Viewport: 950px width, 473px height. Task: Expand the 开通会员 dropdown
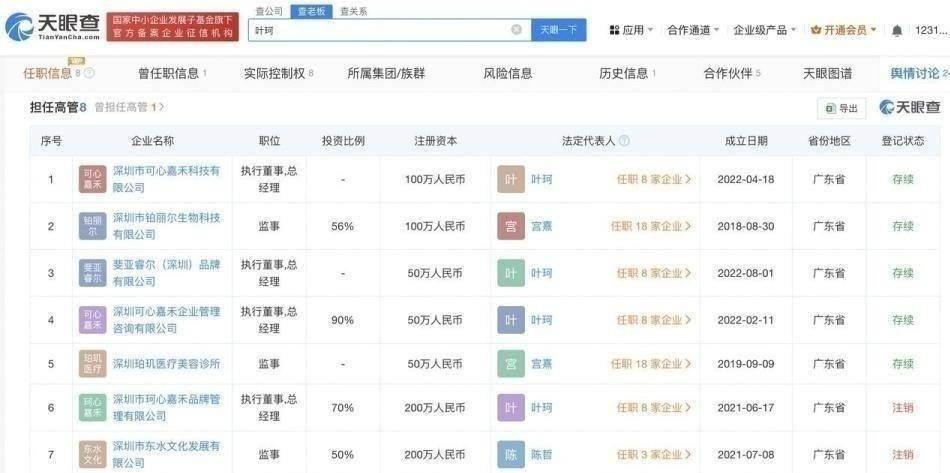[873, 30]
